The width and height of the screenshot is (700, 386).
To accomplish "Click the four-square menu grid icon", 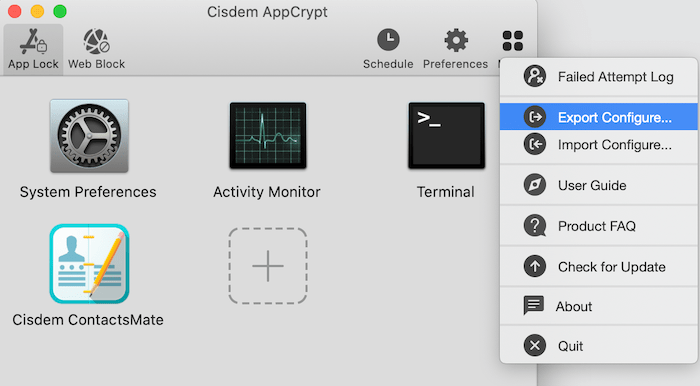I will [512, 41].
